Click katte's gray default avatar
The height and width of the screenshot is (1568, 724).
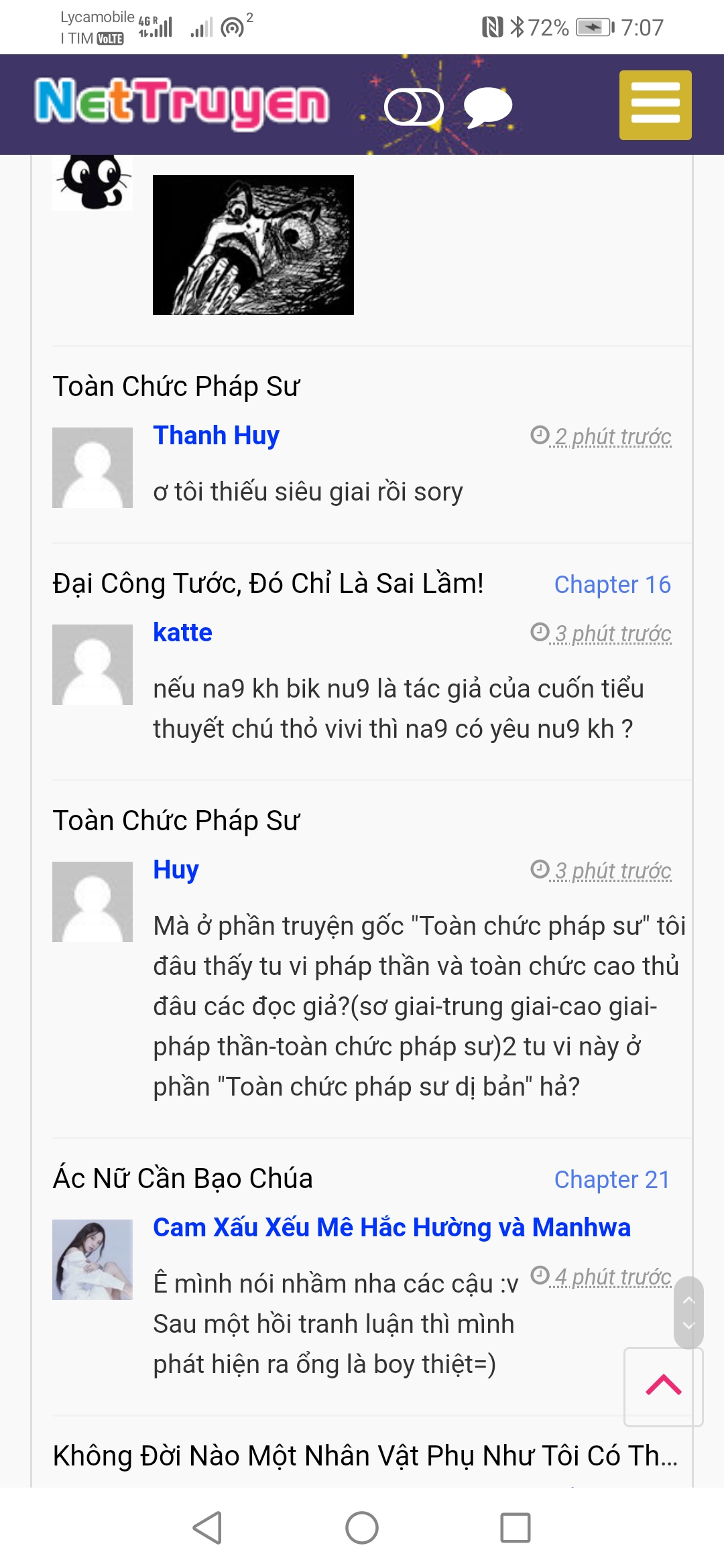(x=93, y=665)
